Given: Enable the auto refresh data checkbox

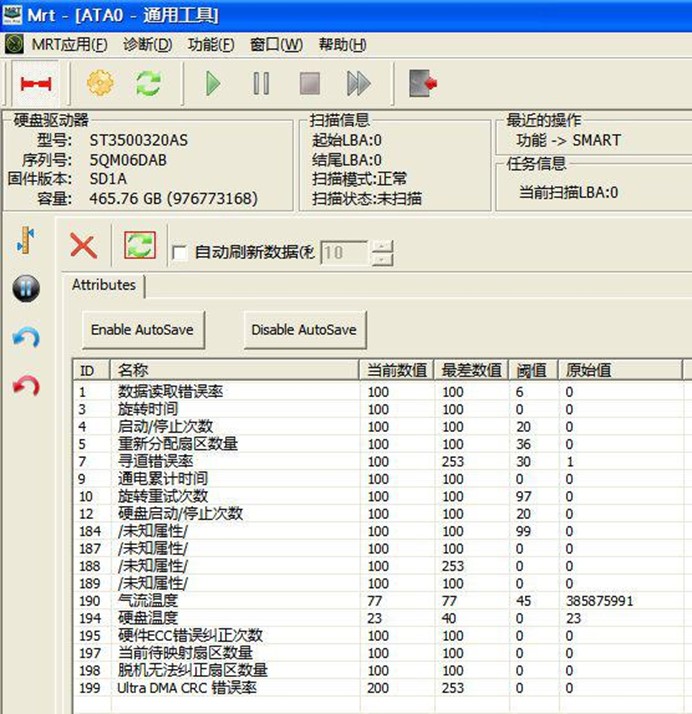Looking at the screenshot, I should pos(180,253).
